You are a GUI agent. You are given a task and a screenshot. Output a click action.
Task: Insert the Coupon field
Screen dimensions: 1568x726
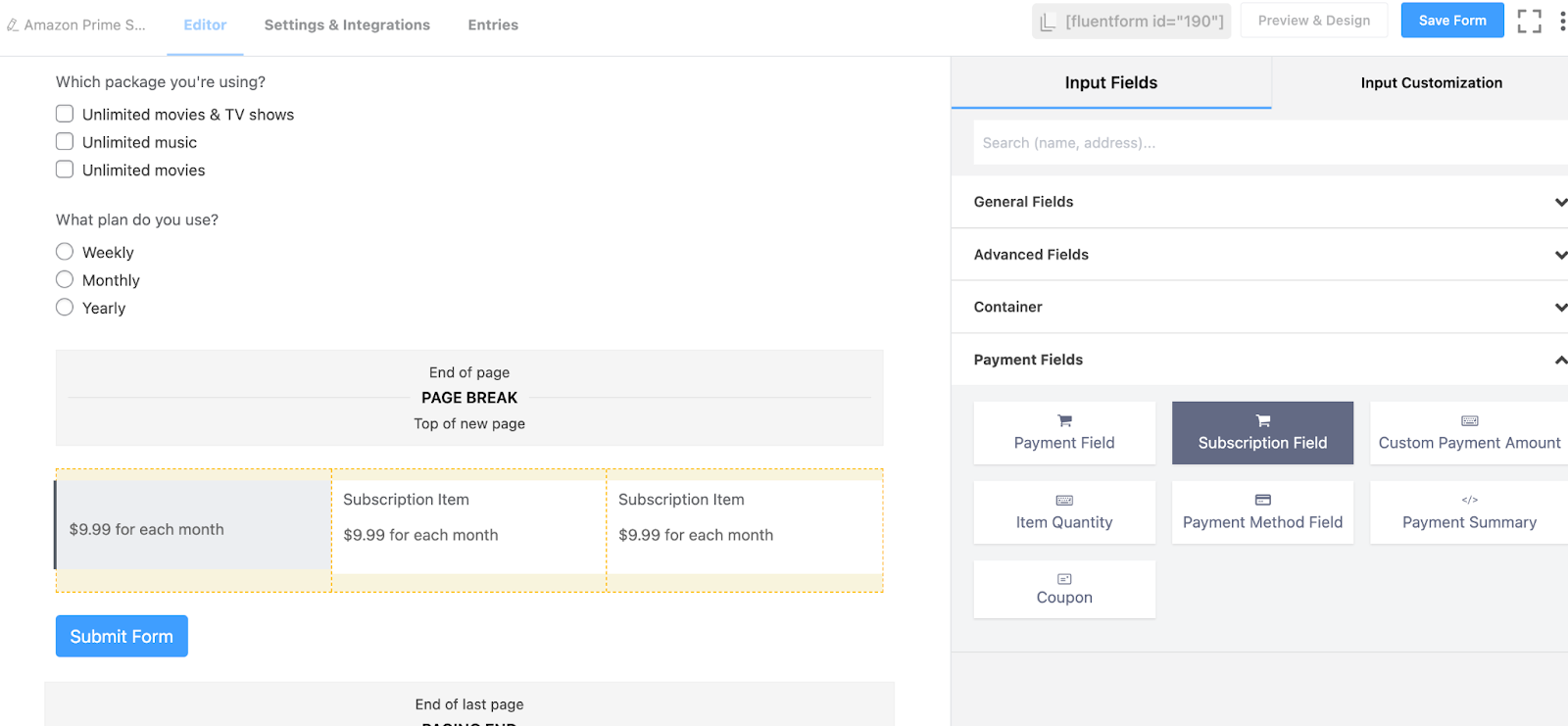[x=1064, y=589]
